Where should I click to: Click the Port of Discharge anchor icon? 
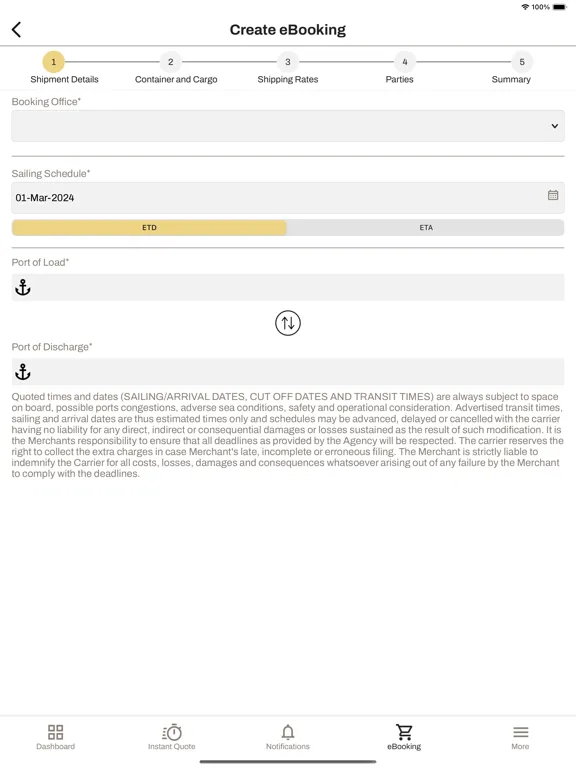tap(23, 372)
